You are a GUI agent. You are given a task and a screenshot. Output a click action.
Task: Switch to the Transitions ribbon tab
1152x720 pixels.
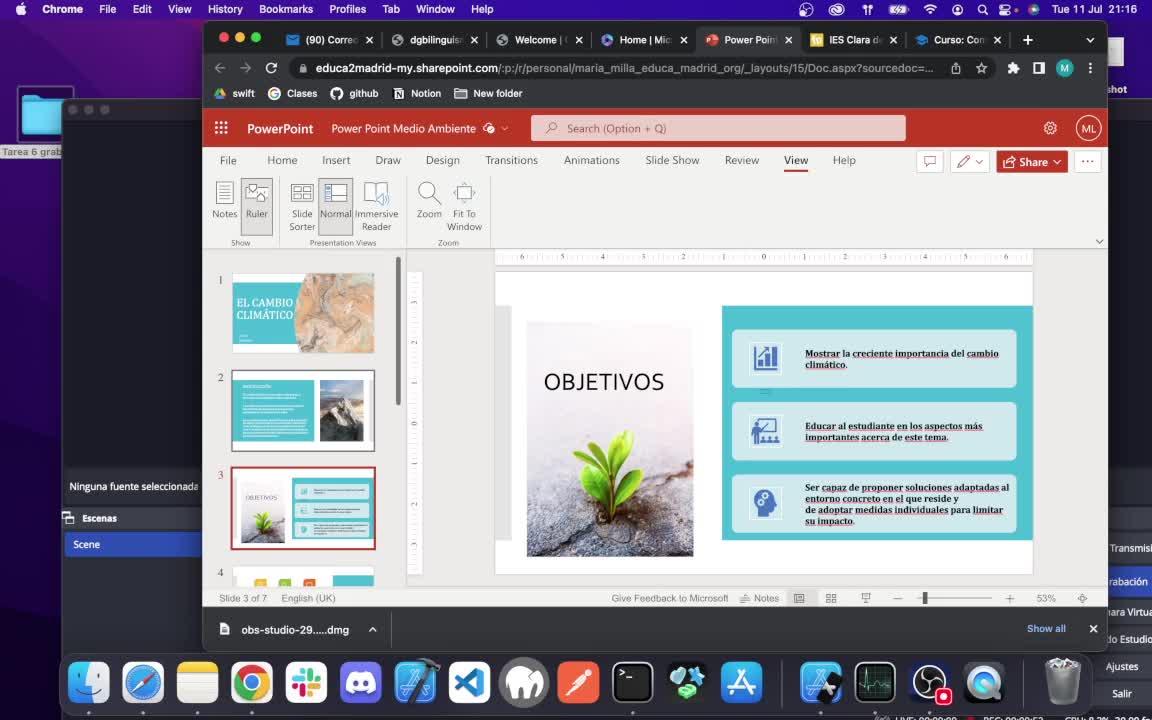(511, 160)
